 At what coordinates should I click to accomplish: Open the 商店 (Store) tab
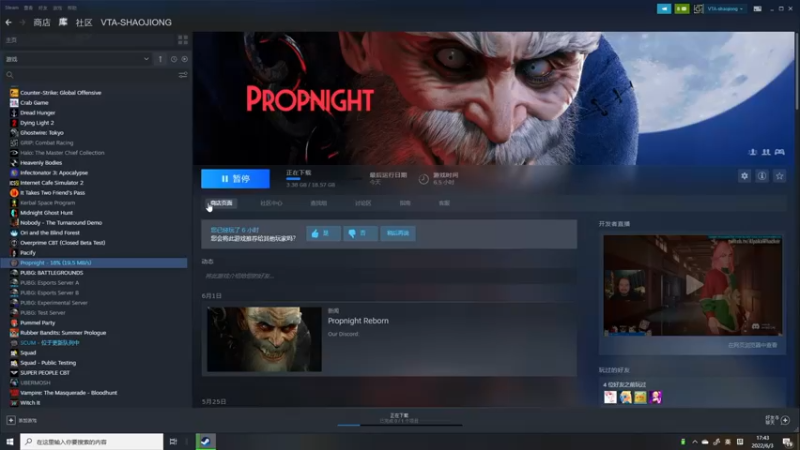click(42, 22)
